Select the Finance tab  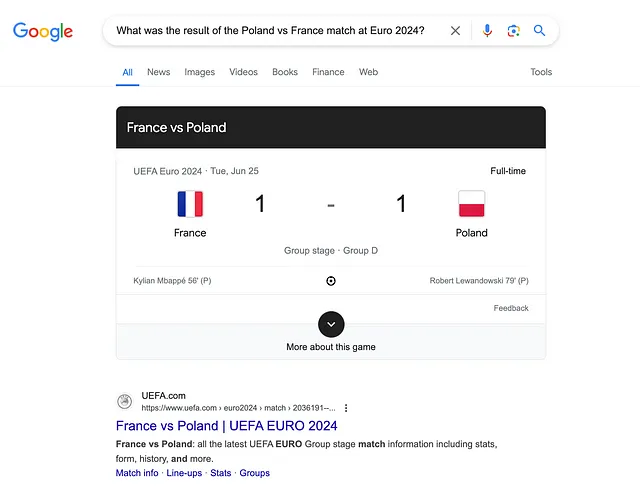pyautogui.click(x=328, y=72)
